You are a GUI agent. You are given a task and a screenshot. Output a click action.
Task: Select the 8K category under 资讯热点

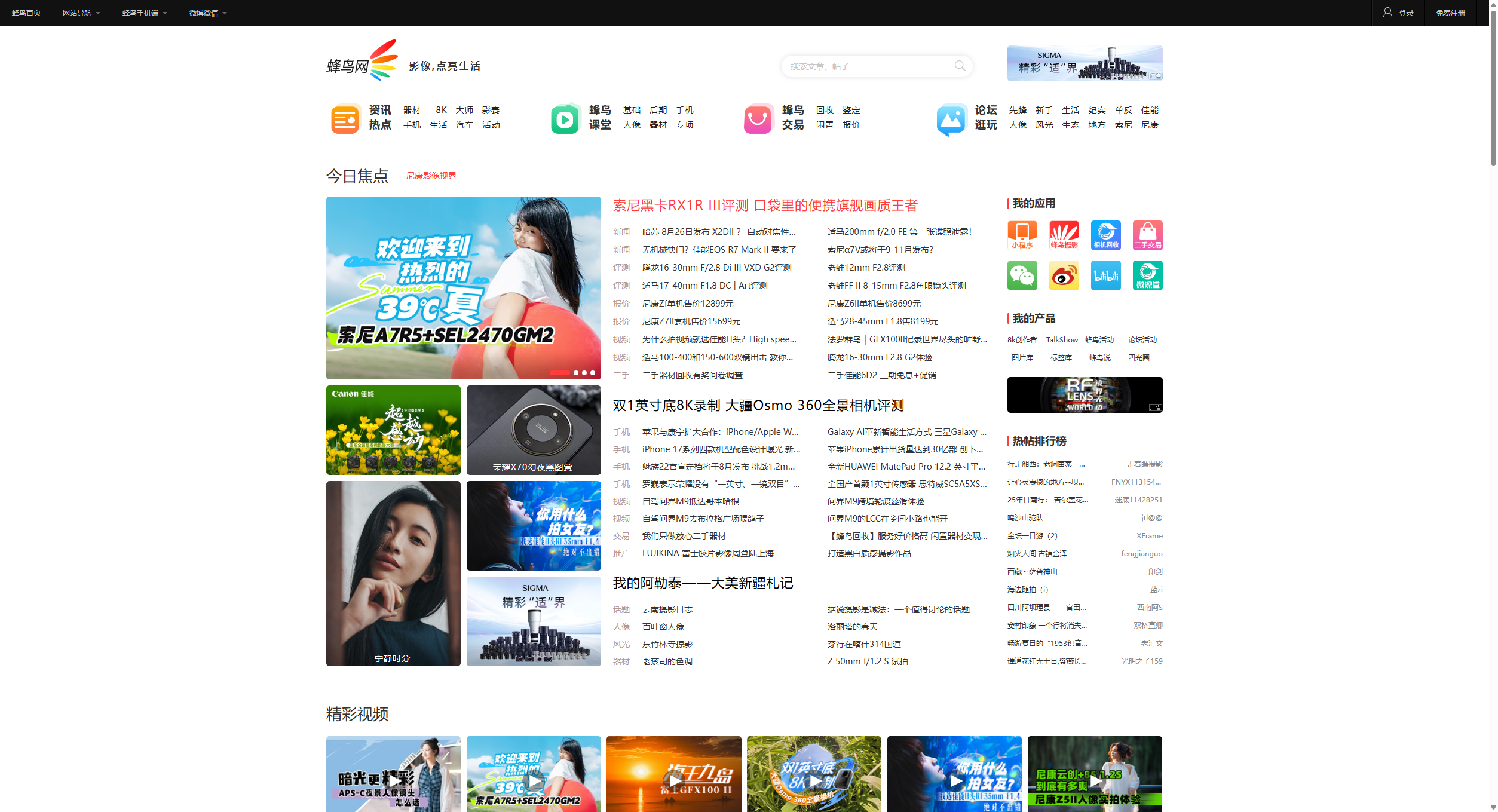(441, 110)
